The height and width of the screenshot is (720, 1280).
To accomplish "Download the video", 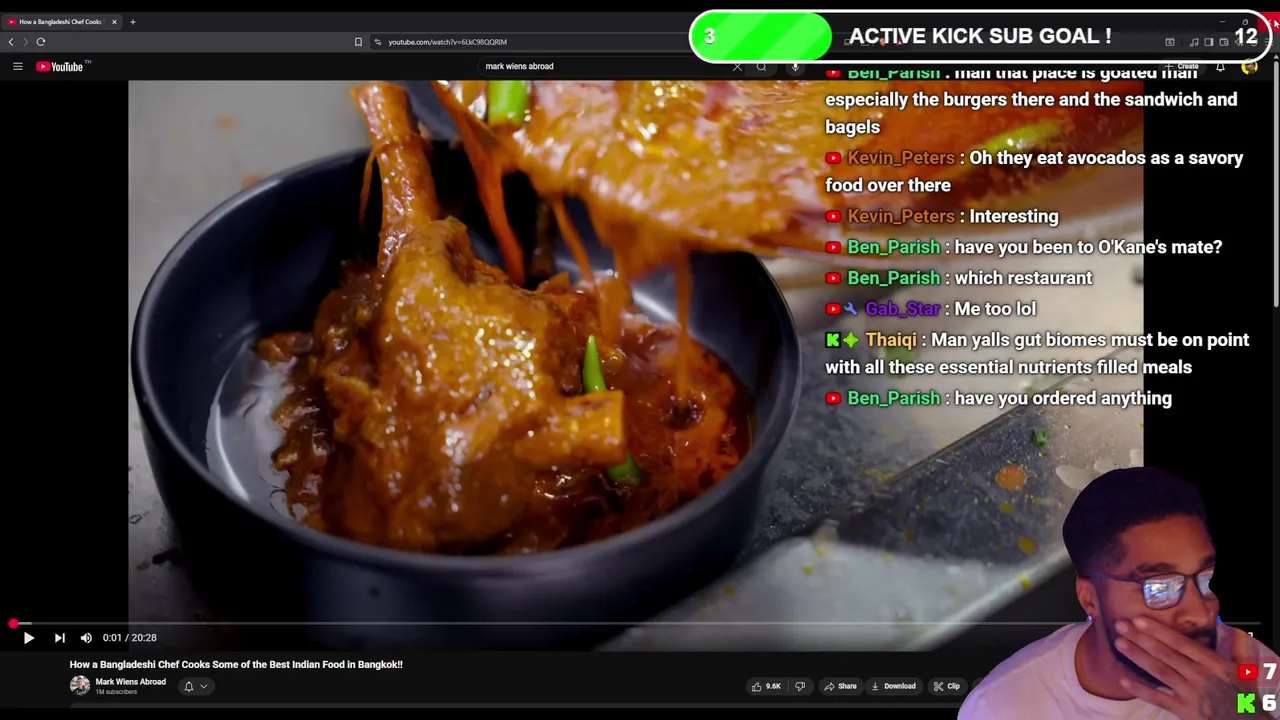I will 893,686.
